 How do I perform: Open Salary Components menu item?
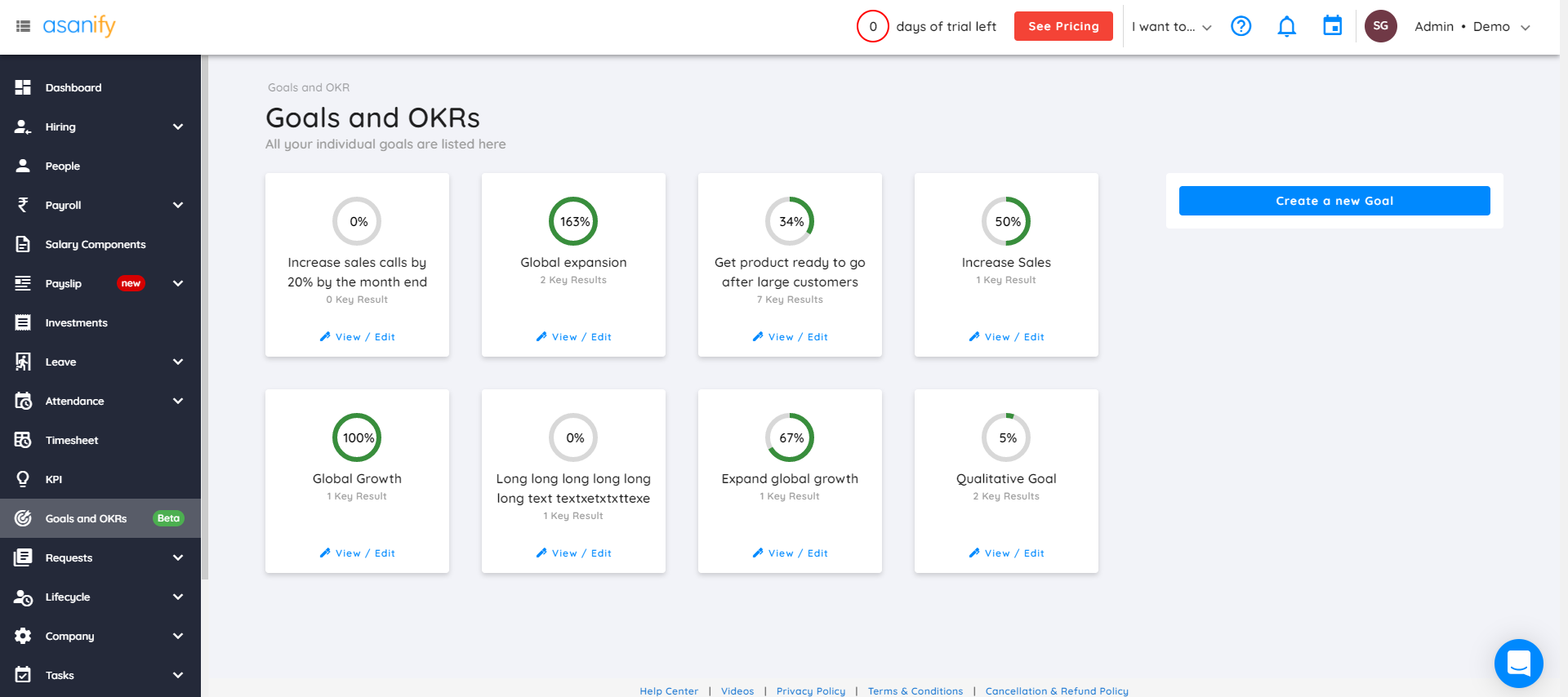point(95,244)
